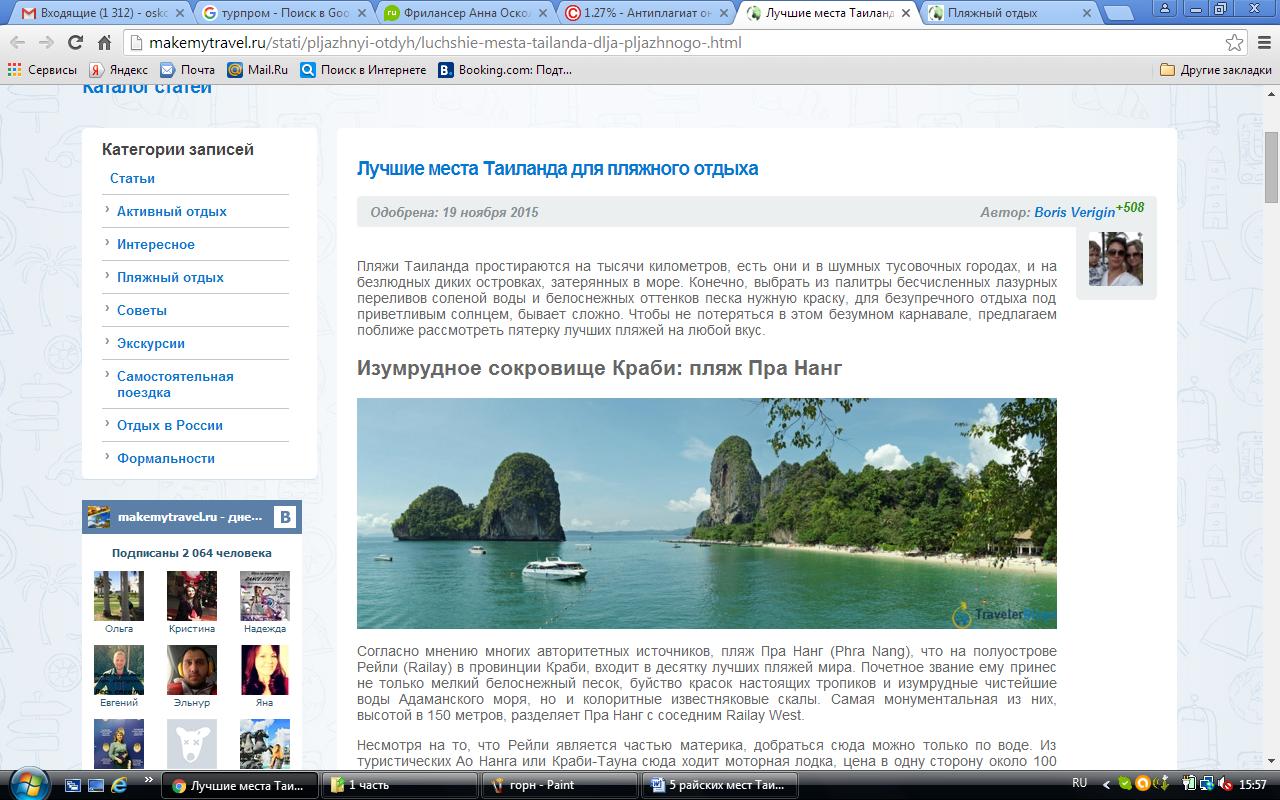Screen dimensions: 1280x800
Task: Expand the quick launch overflow chevron
Action: click(149, 780)
